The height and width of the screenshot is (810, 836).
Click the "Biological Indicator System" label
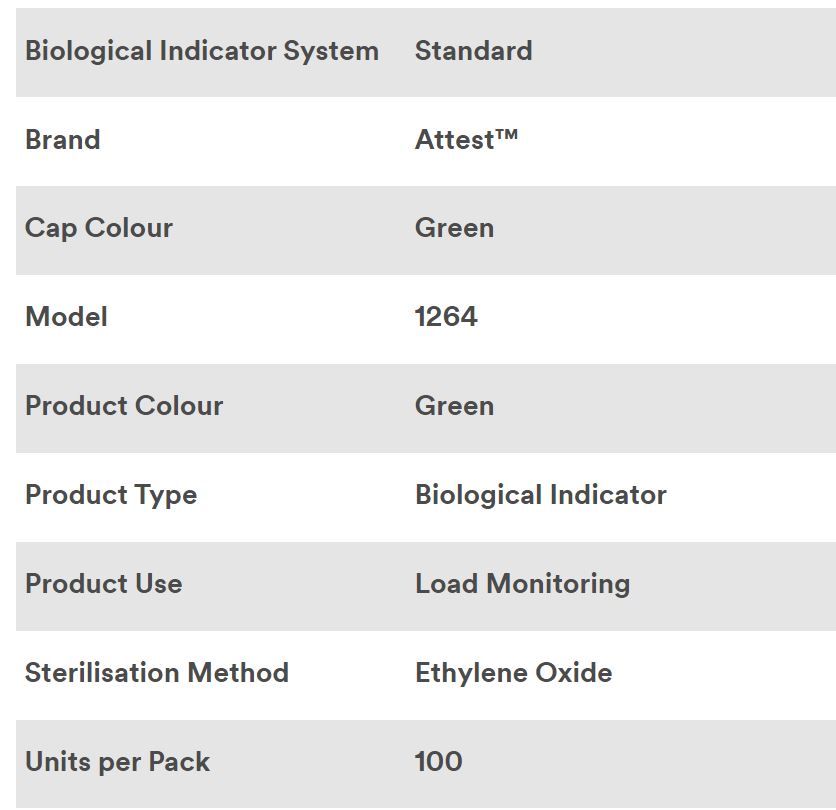click(201, 51)
